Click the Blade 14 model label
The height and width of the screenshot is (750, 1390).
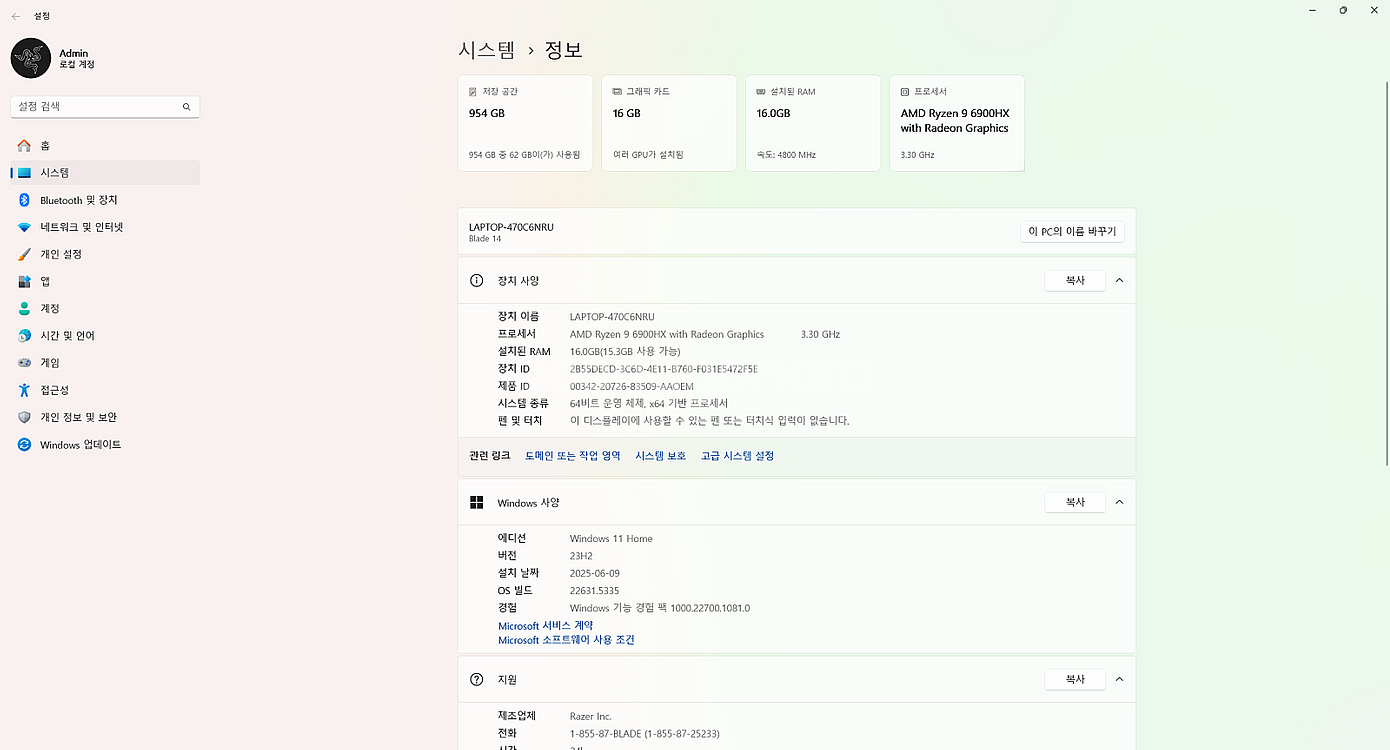[485, 239]
